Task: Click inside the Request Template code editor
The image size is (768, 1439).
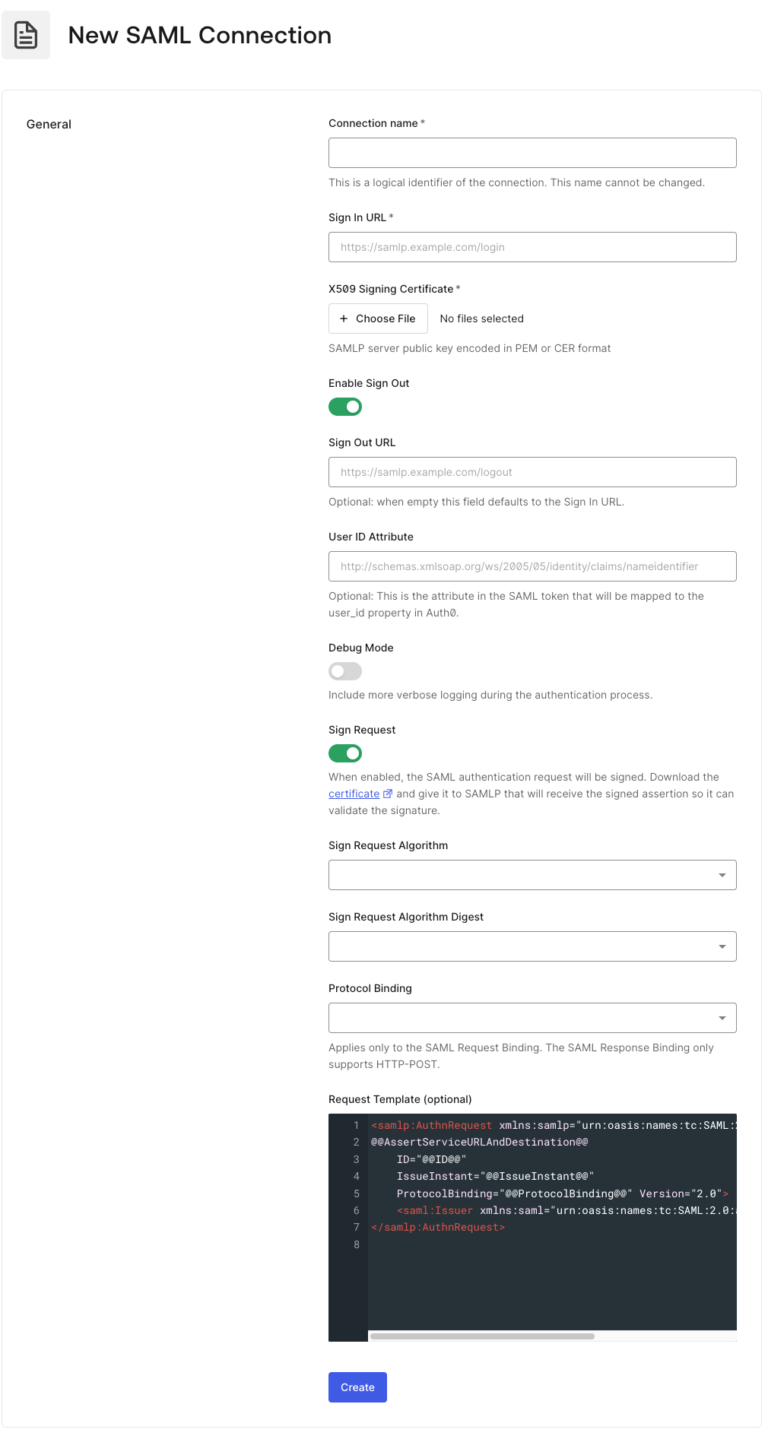Action: point(550,1250)
